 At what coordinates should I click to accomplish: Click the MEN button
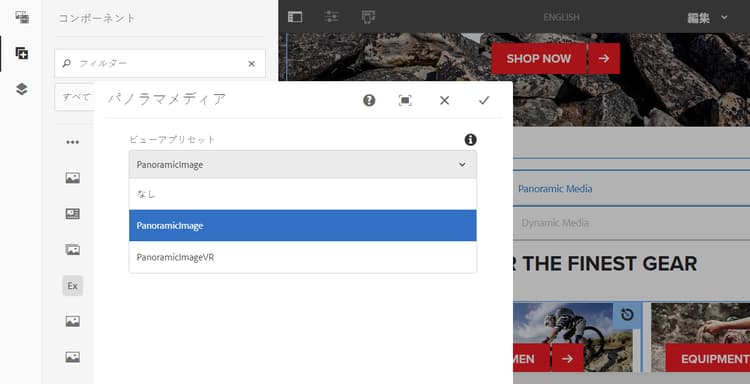[531, 359]
